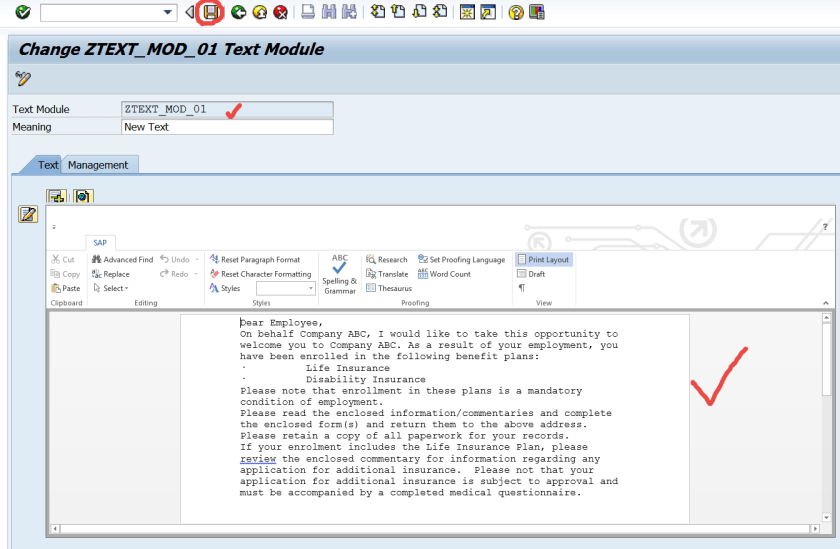Click the First Page icon
The width and height of the screenshot is (840, 549).
coord(378,11)
